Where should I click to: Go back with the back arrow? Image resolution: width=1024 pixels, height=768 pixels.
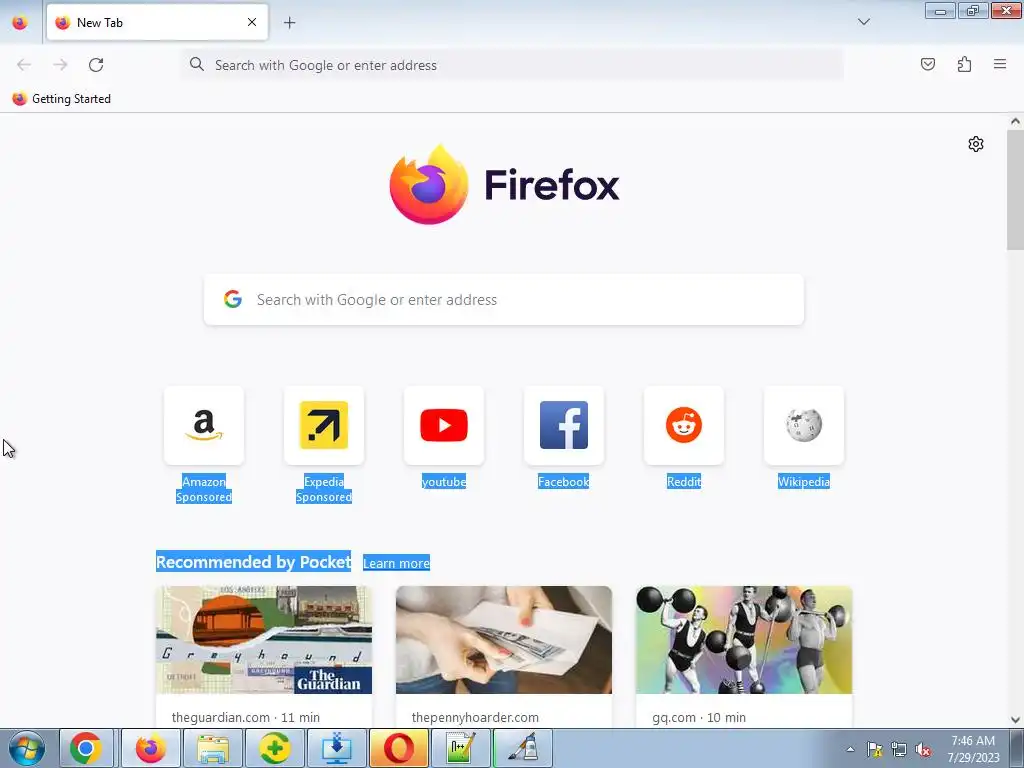(24, 65)
